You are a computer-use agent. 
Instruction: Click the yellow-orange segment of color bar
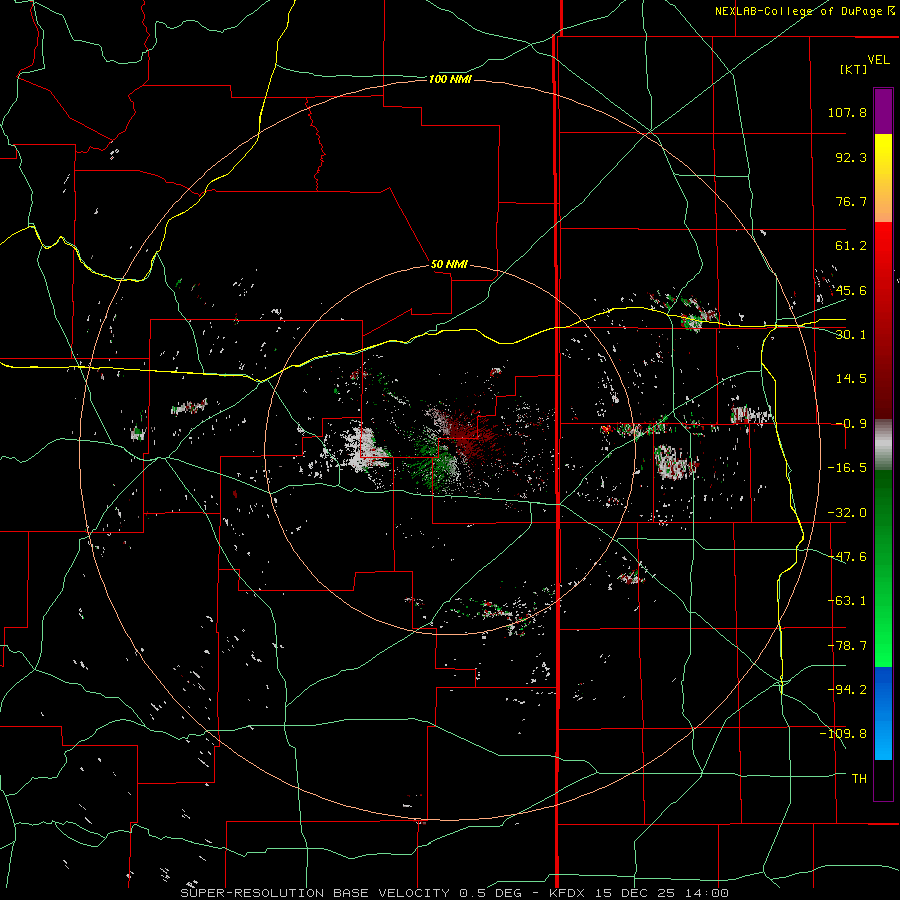883,178
